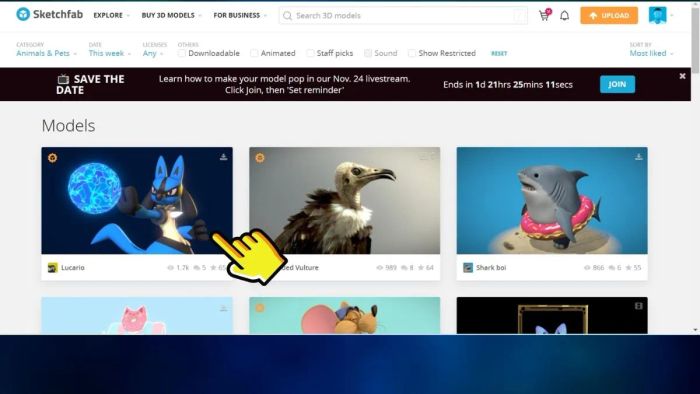Open the black framed model thumbnail
The image size is (700, 394).
[x=552, y=315]
